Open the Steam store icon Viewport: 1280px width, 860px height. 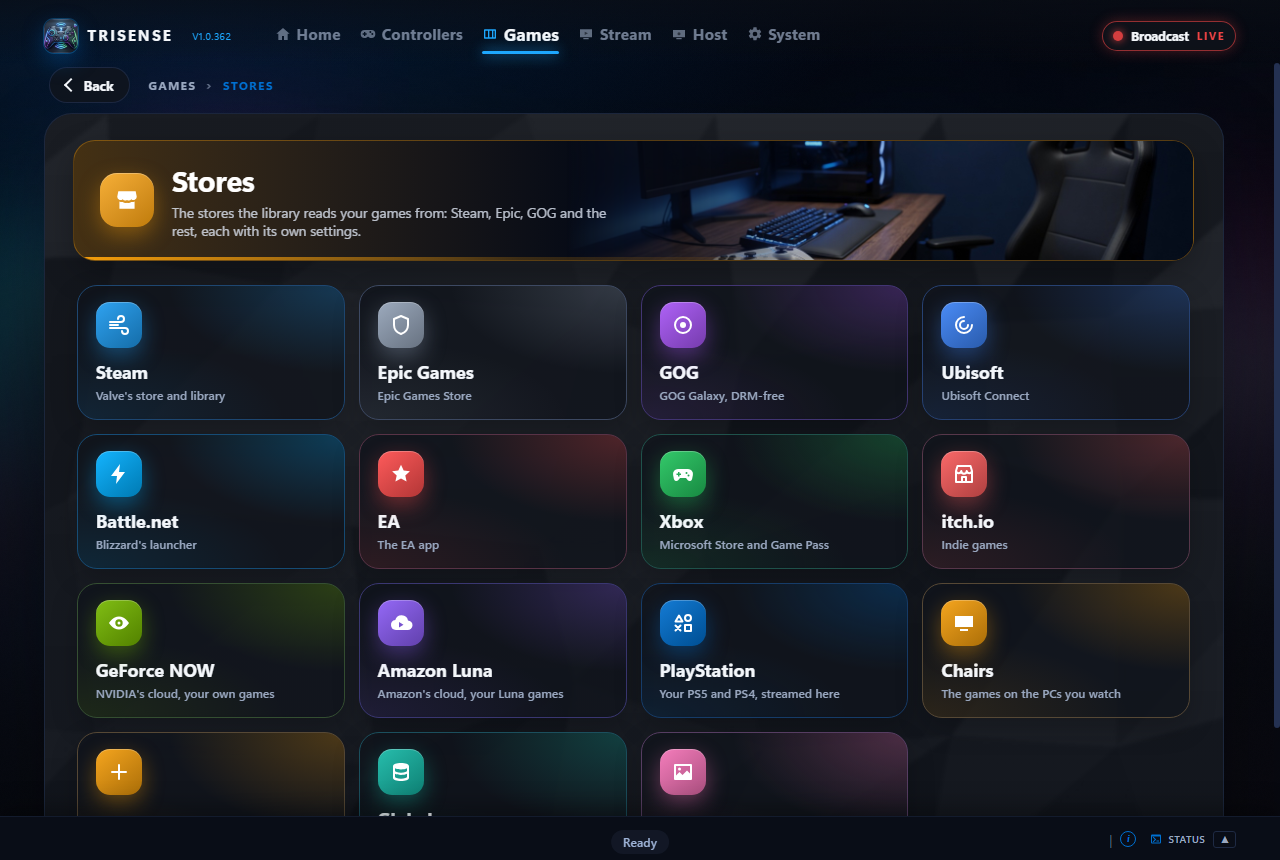tap(119, 325)
